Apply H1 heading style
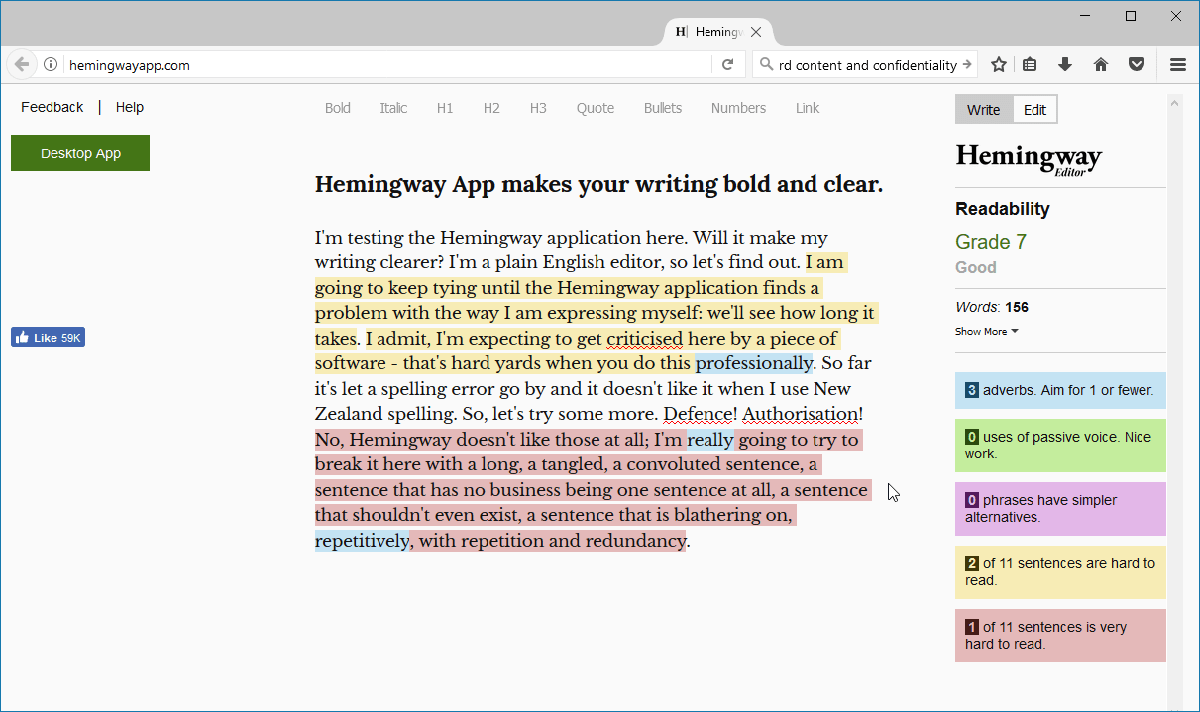Screen dimensions: 1200x712 click(x=445, y=108)
